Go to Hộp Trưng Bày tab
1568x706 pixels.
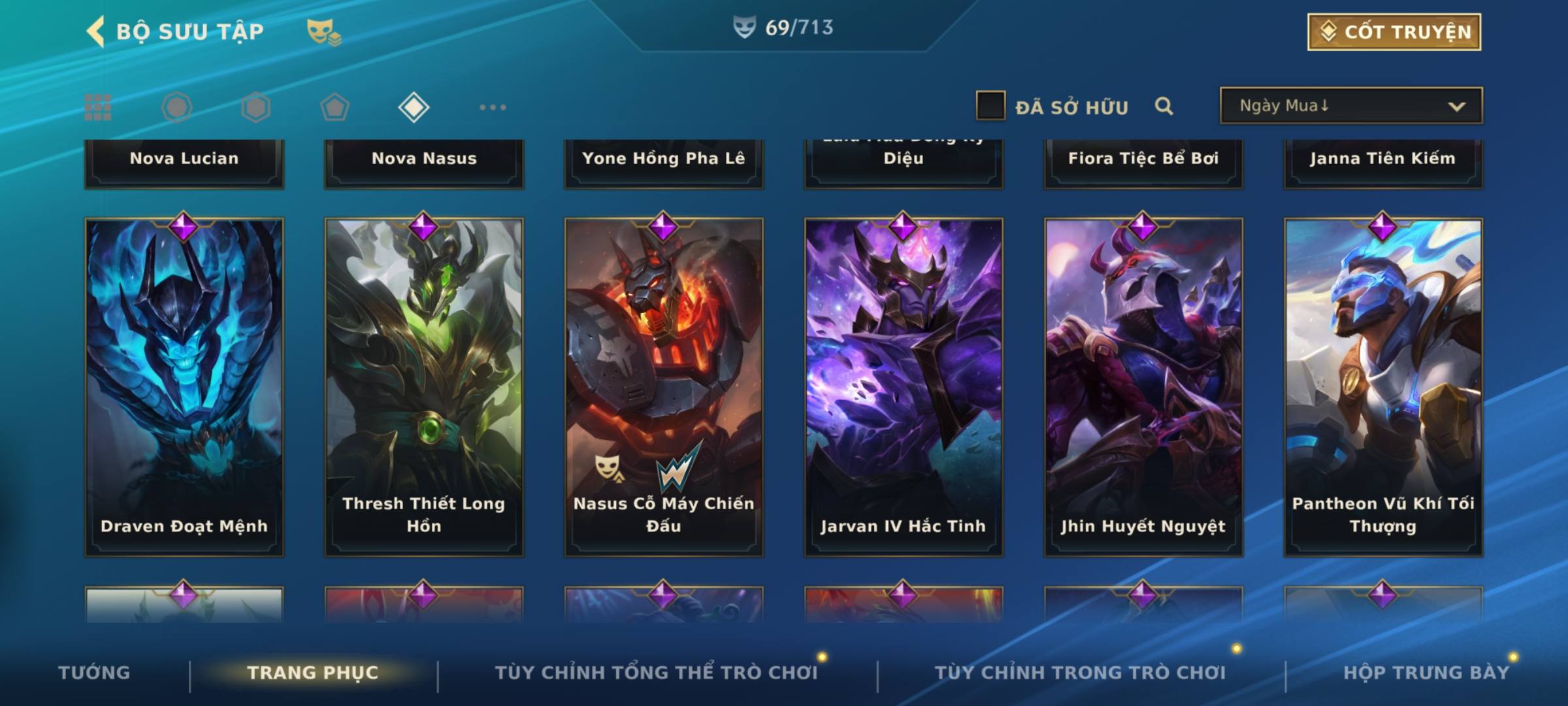(x=1426, y=672)
